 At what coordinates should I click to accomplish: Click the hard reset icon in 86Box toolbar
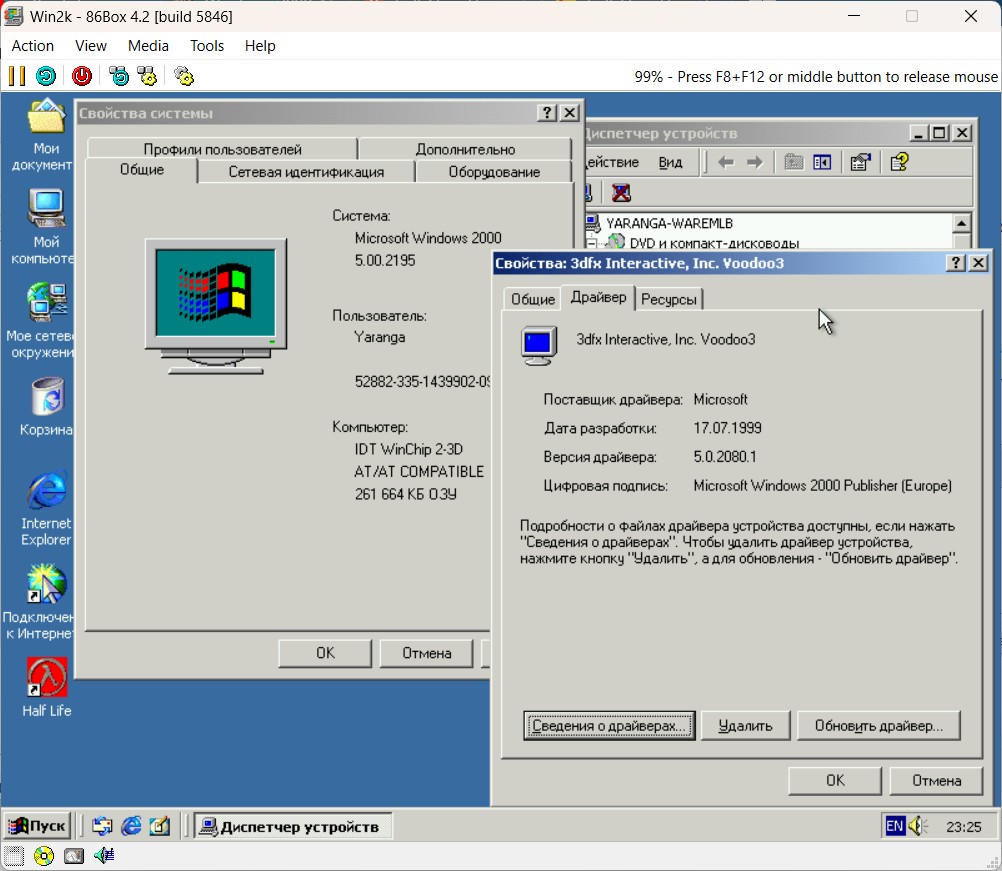coord(46,76)
